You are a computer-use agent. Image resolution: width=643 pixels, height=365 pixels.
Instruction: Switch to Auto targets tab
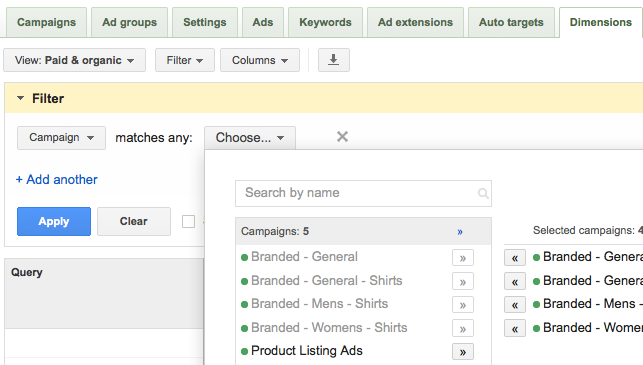(511, 22)
